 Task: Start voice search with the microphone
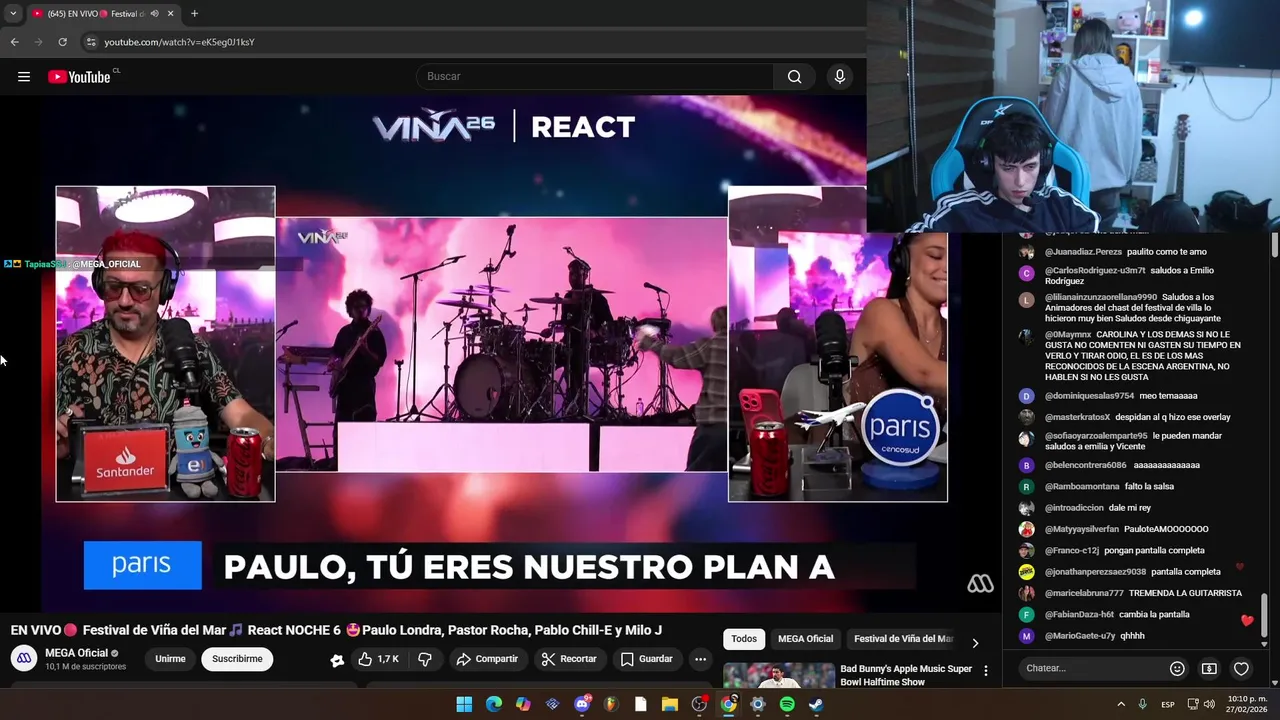pos(840,77)
